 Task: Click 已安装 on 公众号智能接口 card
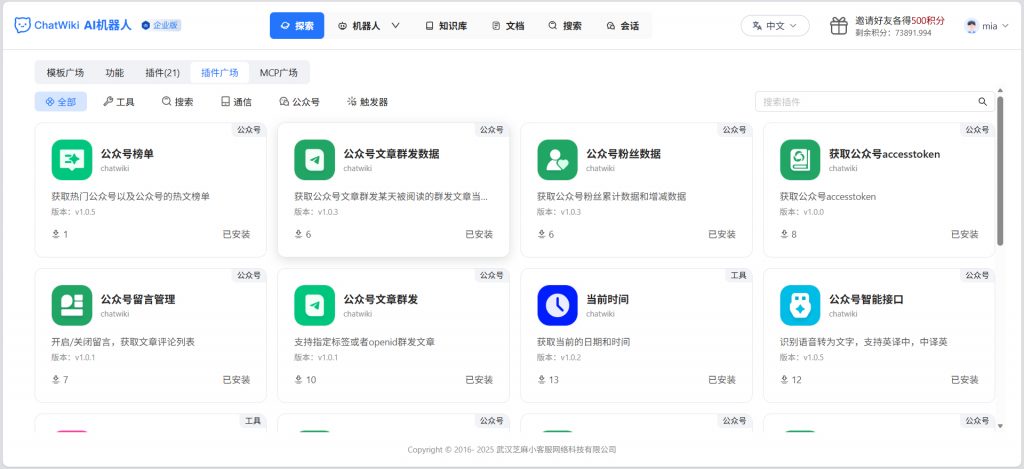click(x=965, y=380)
